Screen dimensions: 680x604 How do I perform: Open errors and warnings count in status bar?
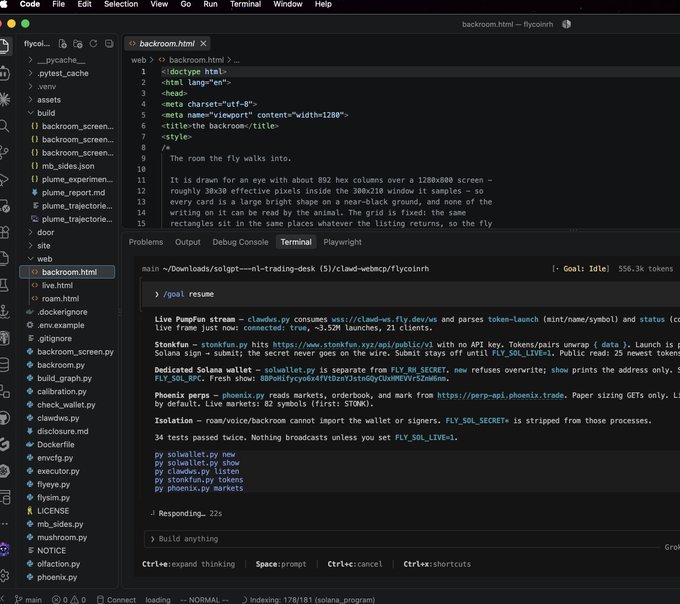(x=69, y=600)
